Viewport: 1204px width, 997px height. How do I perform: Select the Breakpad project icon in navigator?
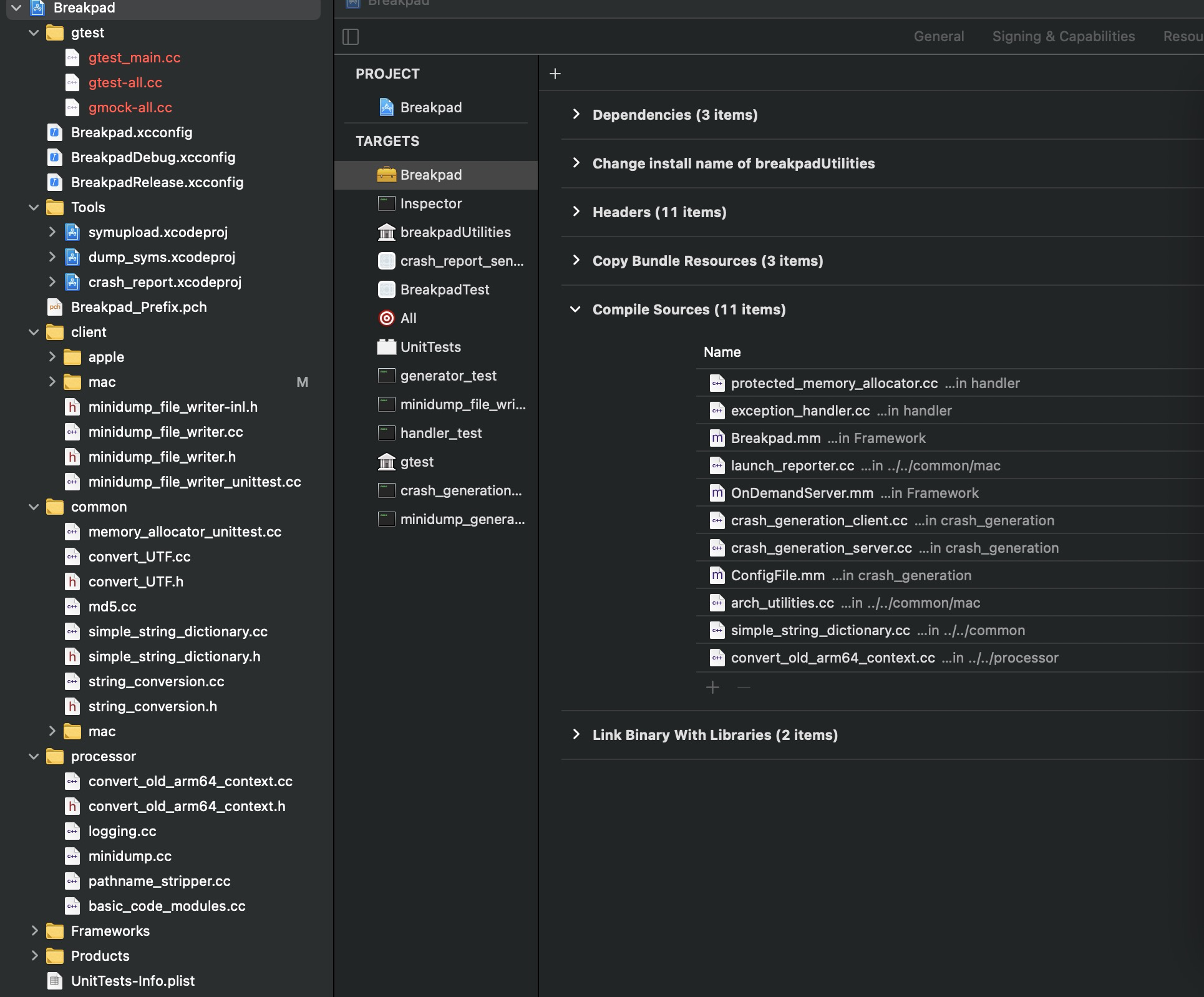[x=39, y=8]
